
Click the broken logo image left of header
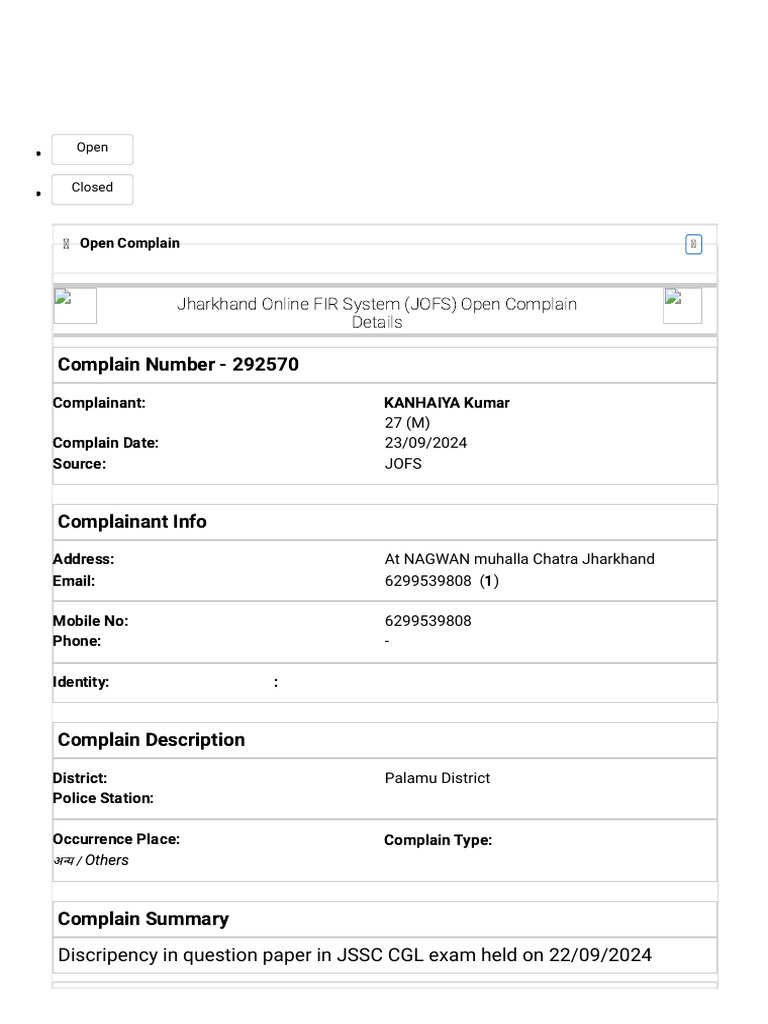(x=75, y=305)
